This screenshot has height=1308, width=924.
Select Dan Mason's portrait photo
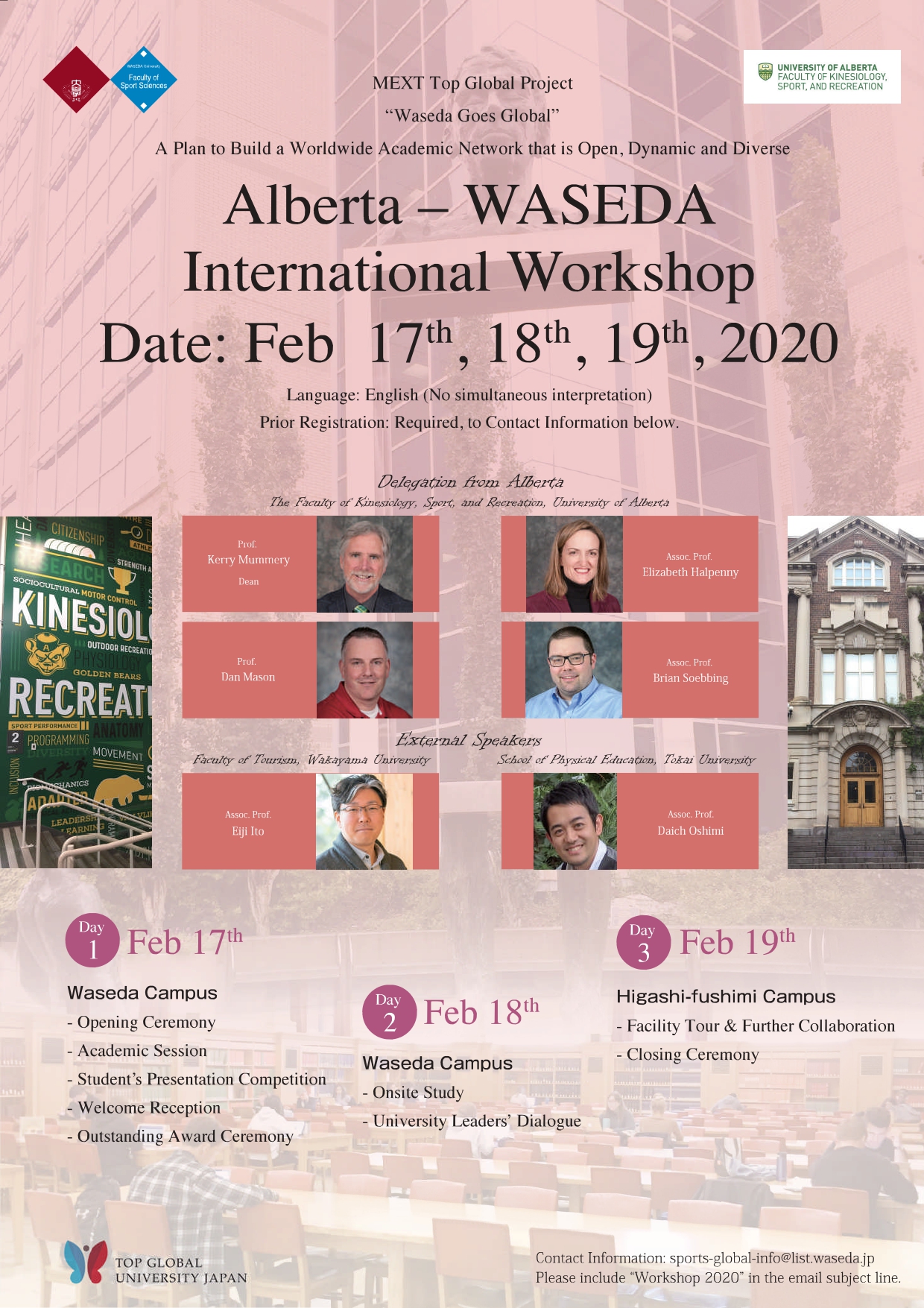pos(364,670)
